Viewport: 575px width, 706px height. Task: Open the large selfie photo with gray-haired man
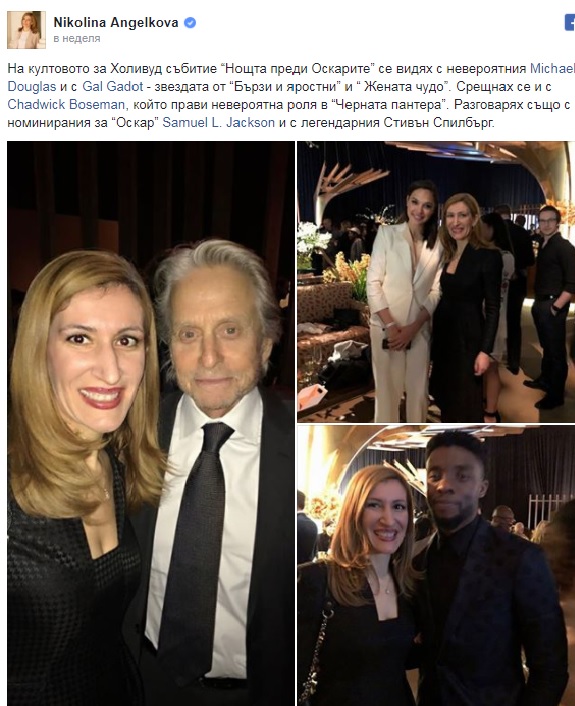pos(151,423)
